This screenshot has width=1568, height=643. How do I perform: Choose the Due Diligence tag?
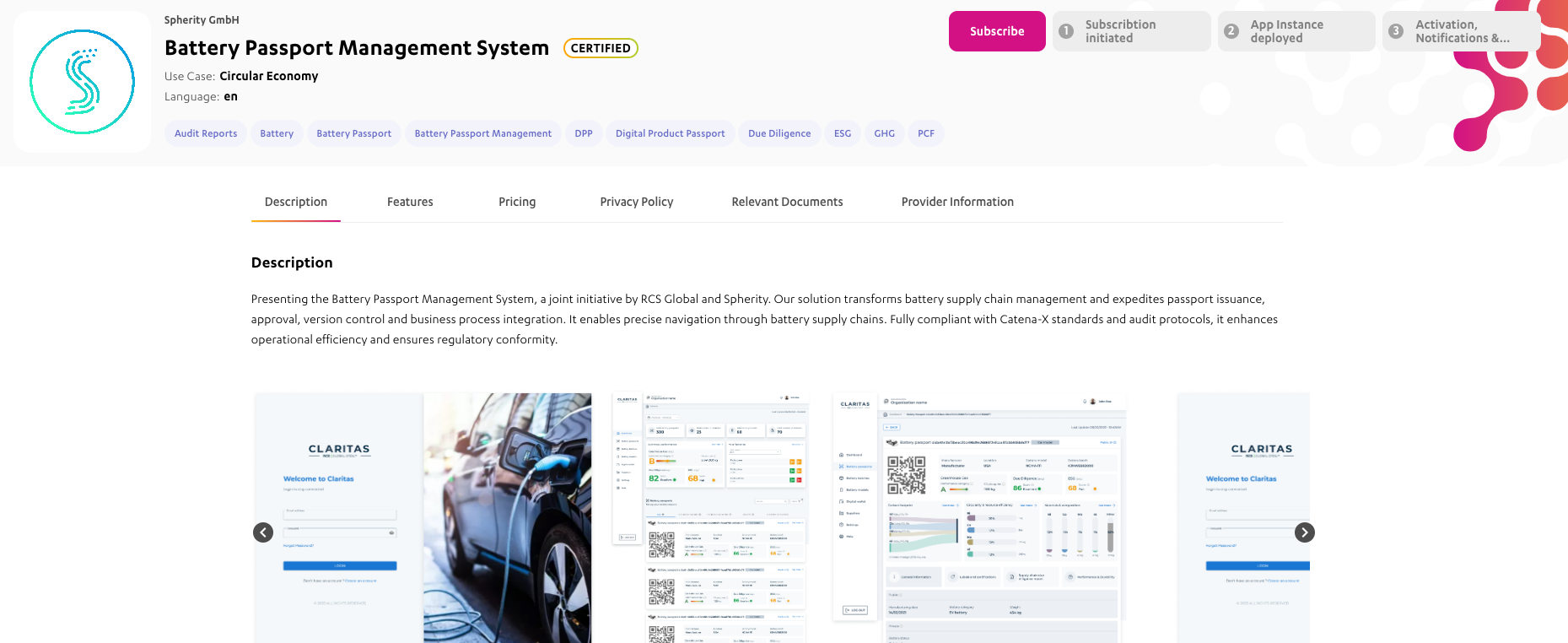pos(779,133)
